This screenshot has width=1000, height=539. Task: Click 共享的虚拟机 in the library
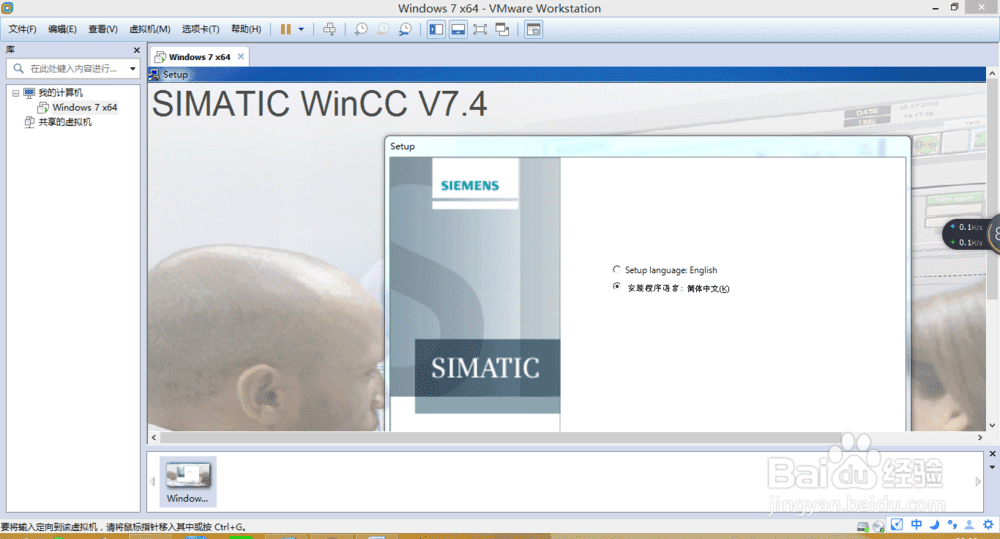64,122
